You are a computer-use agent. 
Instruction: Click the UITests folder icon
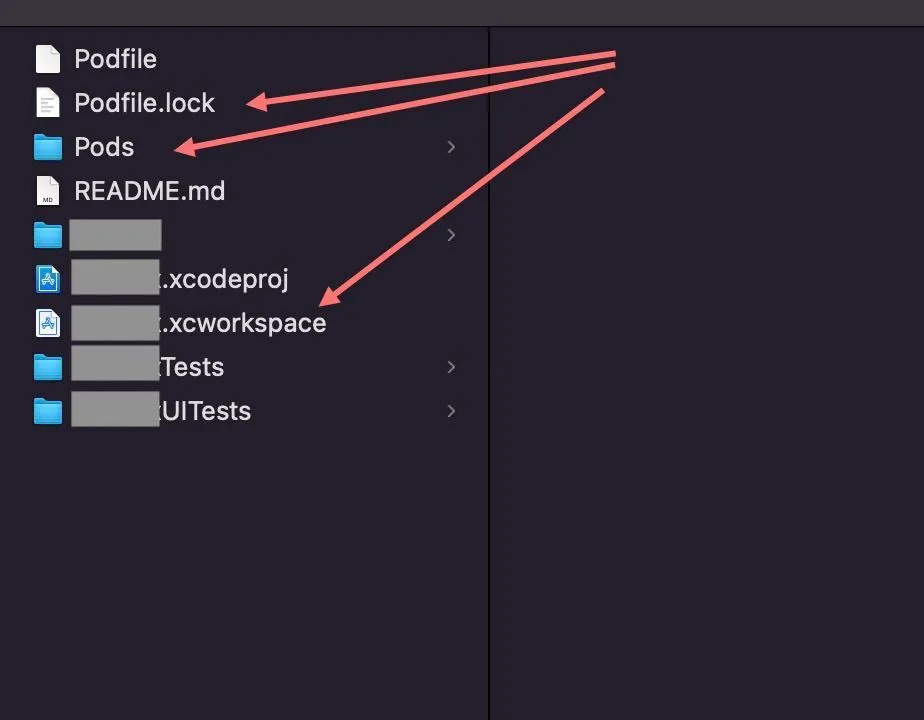48,411
